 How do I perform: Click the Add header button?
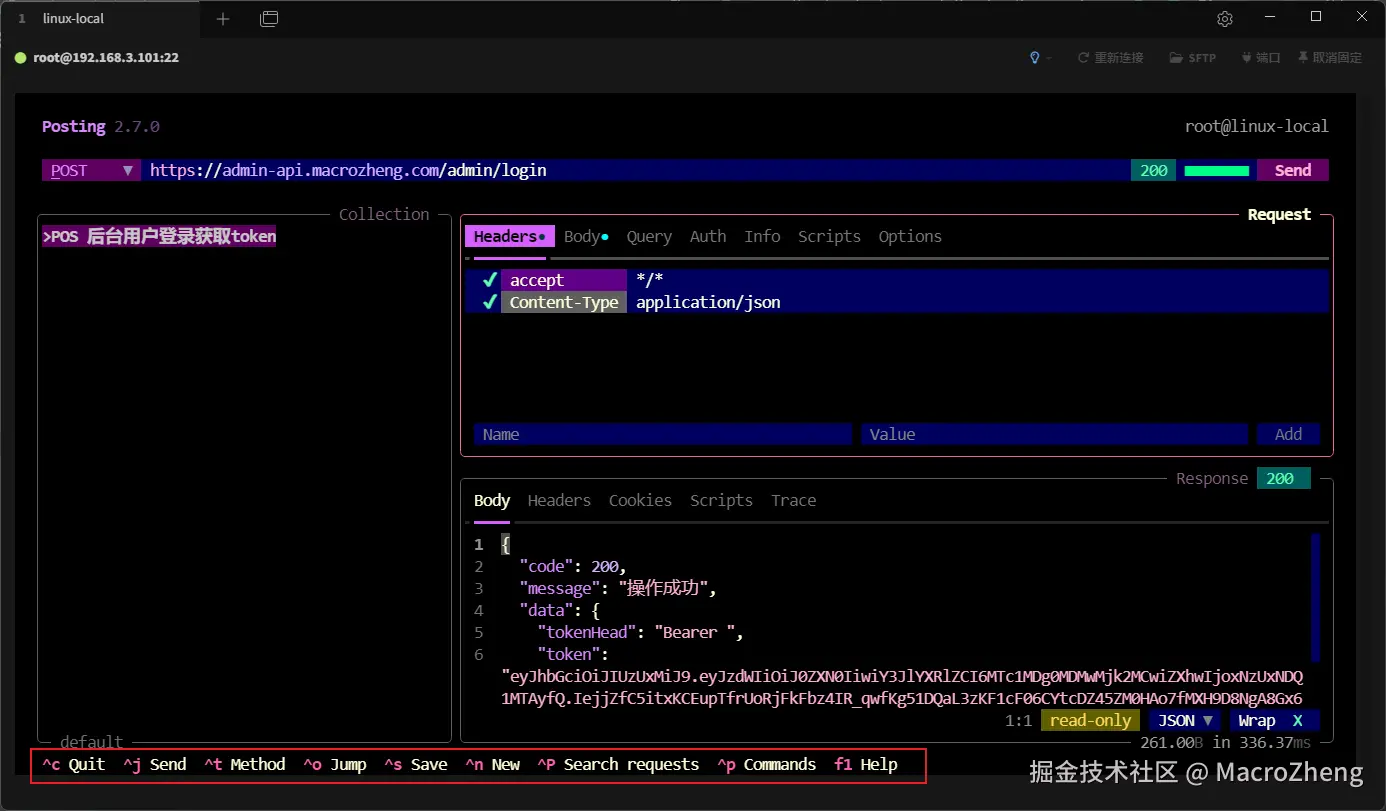tap(1288, 434)
